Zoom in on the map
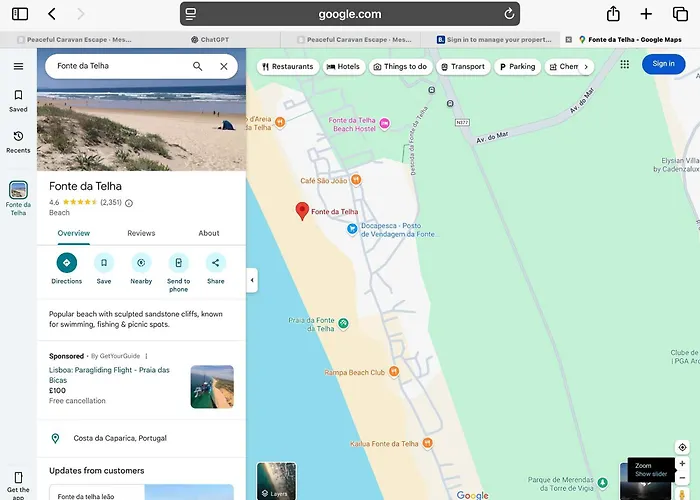Image resolution: width=700 pixels, height=500 pixels. tap(682, 463)
